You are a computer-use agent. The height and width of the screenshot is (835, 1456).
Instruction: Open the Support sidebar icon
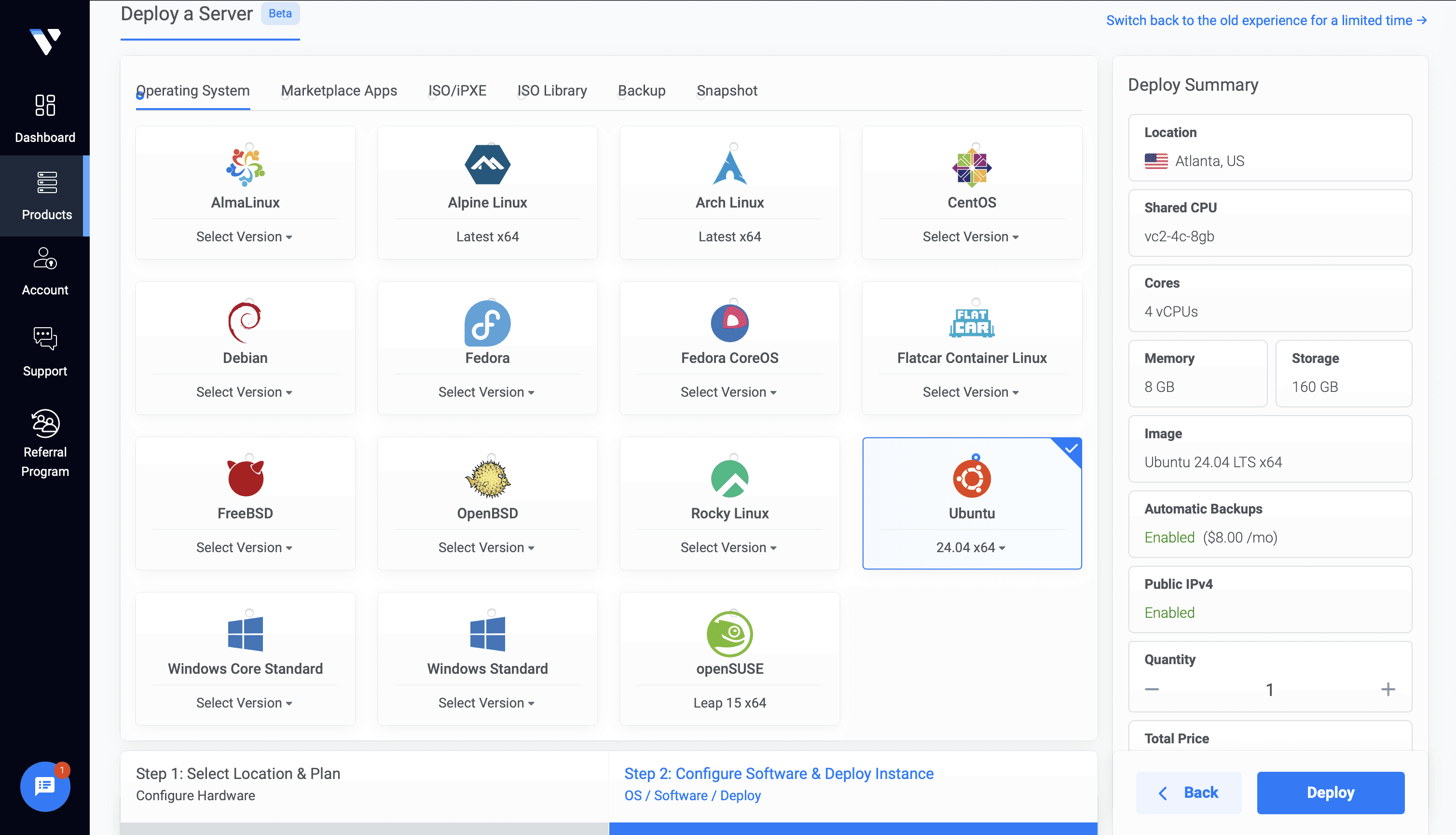coord(45,338)
